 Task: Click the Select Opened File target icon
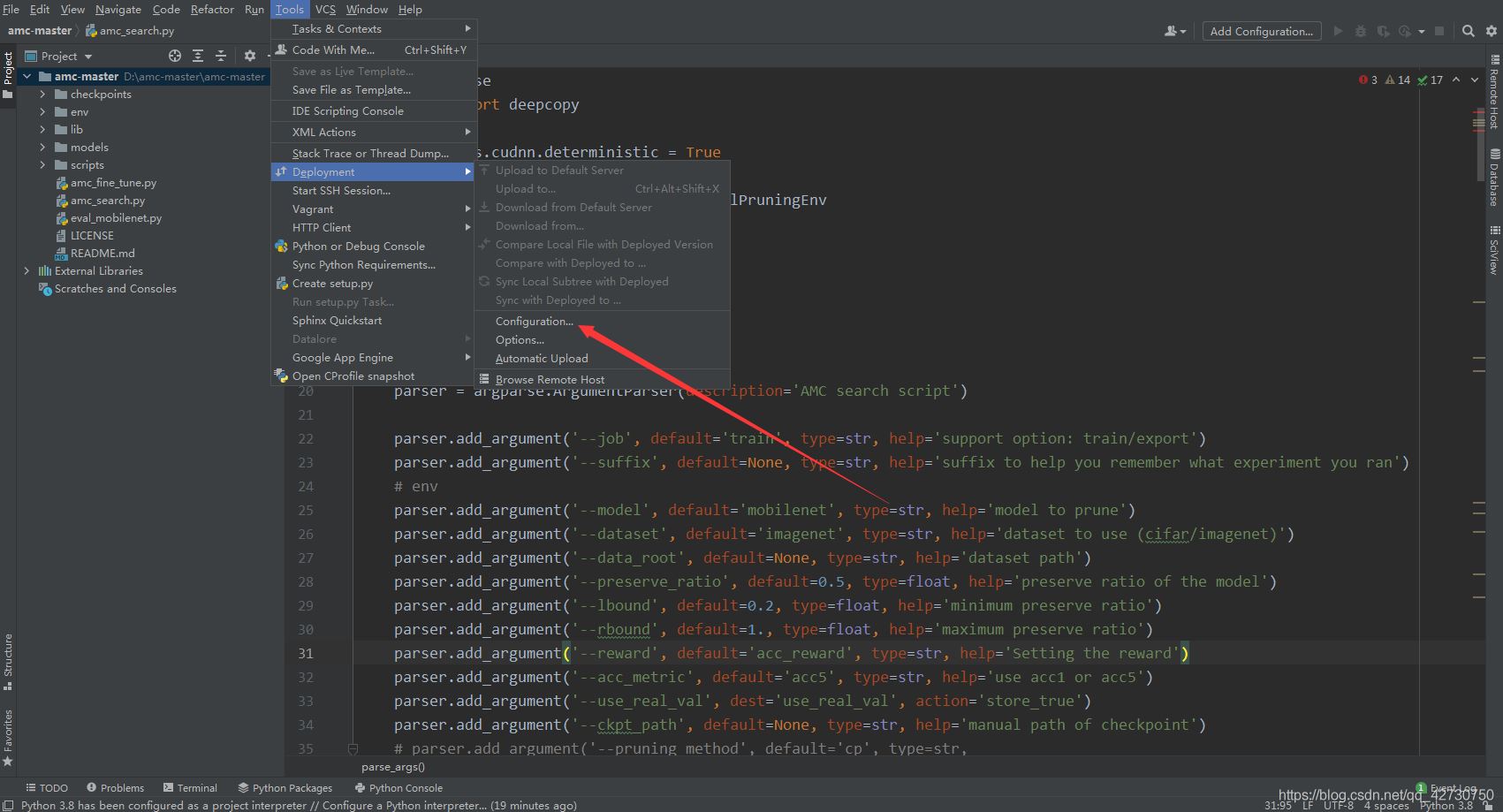click(175, 56)
